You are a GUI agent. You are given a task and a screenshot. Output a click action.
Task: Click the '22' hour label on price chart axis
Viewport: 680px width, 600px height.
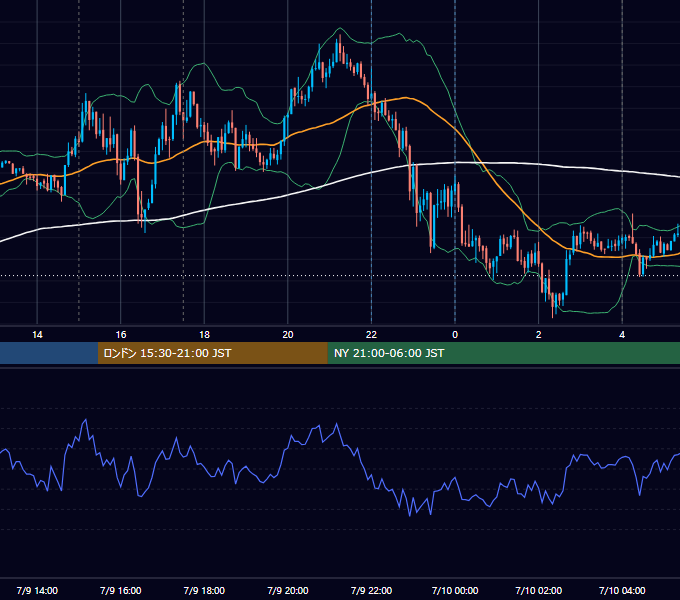[x=371, y=335]
